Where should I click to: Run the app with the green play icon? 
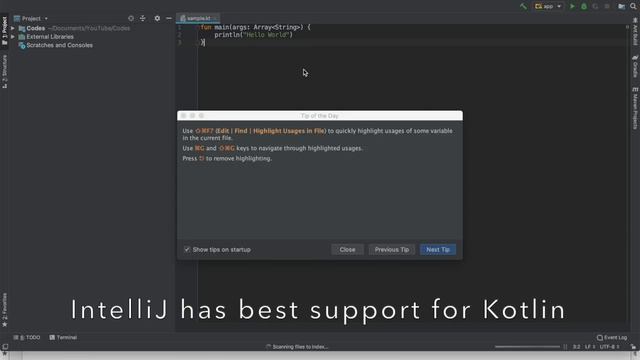(x=572, y=6)
